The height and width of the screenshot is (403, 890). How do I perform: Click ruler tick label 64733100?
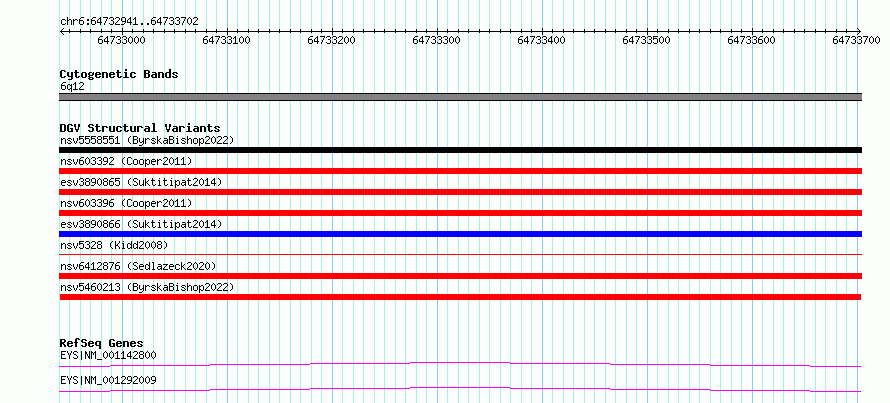[x=226, y=40]
